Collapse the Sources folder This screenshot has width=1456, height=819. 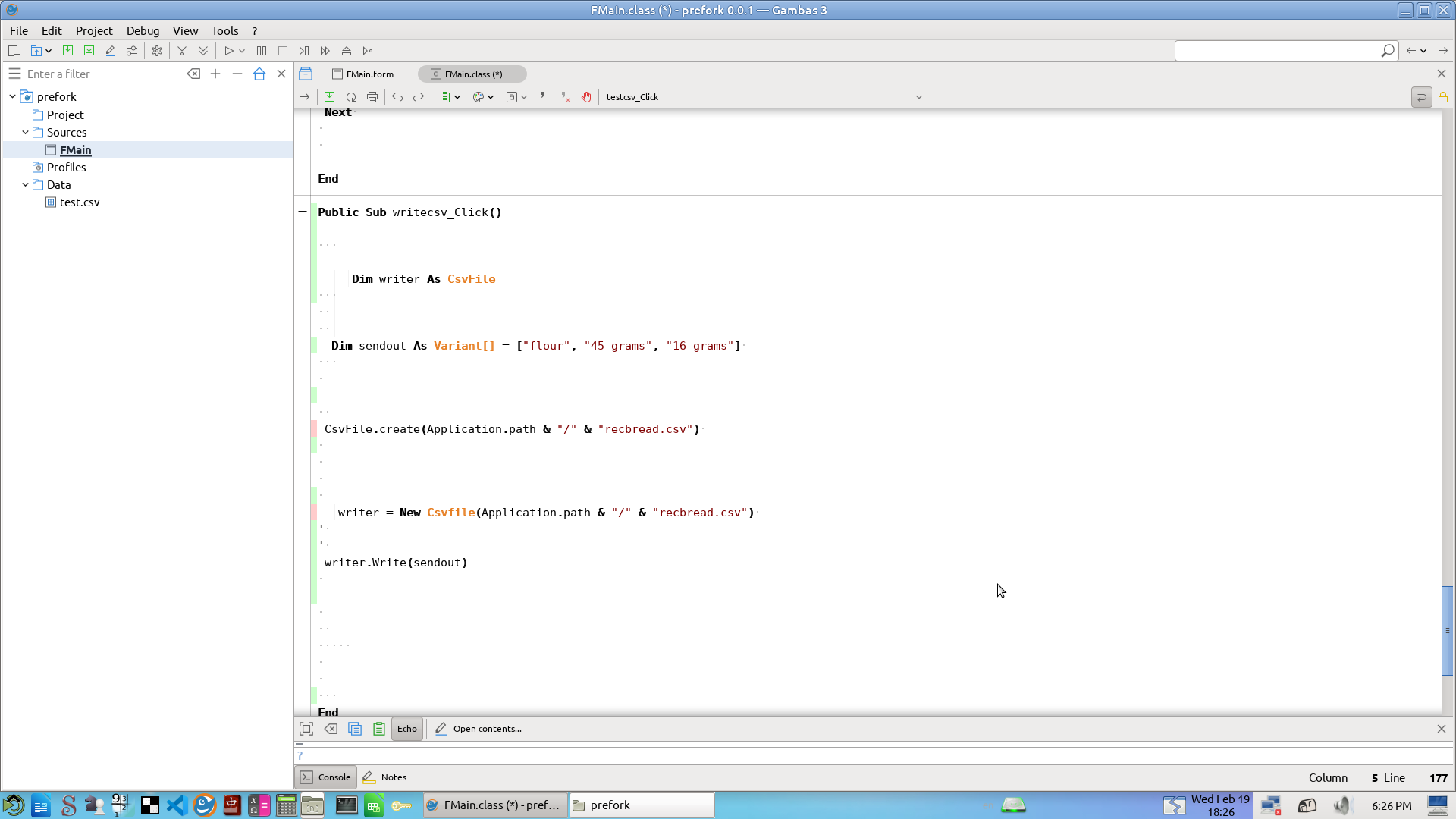pos(25,132)
